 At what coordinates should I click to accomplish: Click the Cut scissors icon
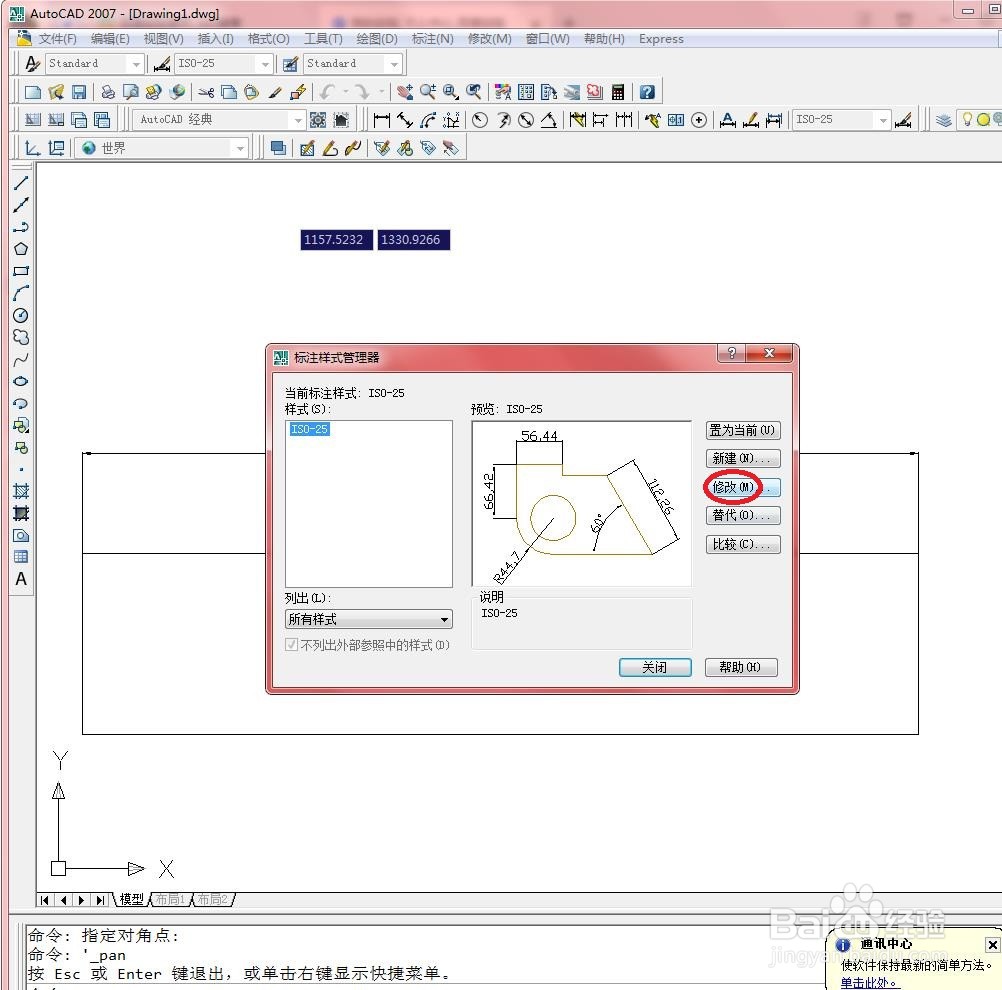[206, 92]
